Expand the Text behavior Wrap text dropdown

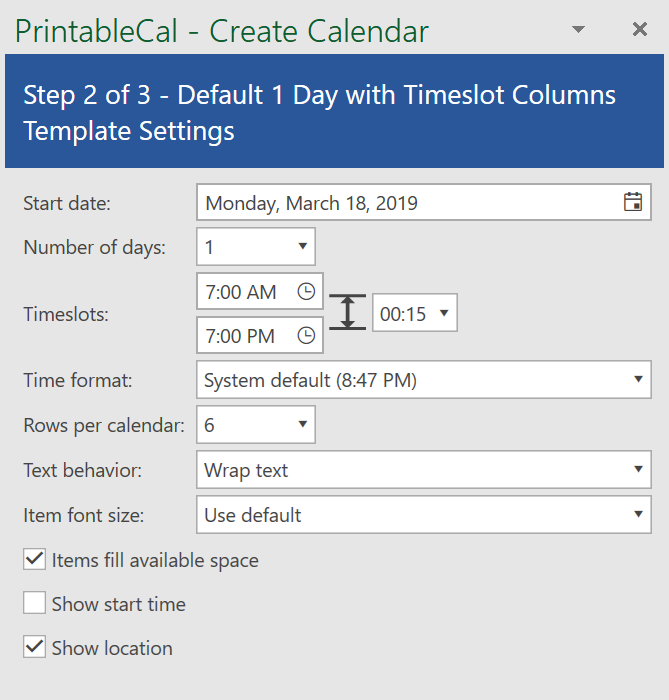(638, 470)
